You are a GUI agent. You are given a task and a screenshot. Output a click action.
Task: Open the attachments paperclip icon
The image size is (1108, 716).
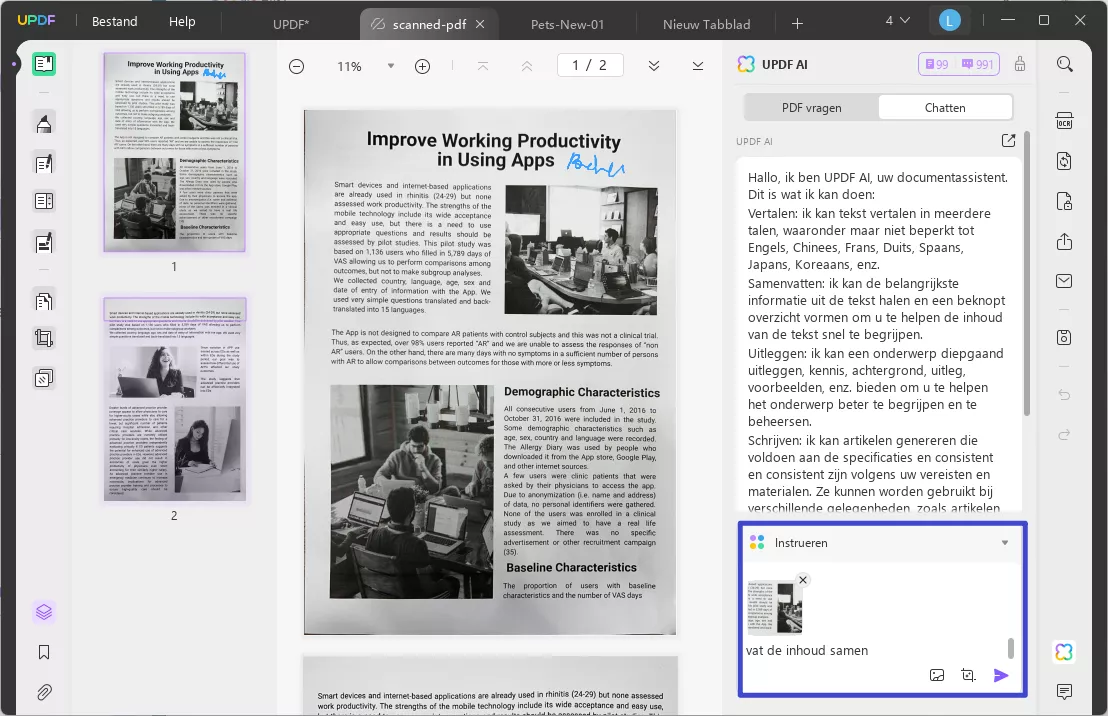[x=44, y=692]
